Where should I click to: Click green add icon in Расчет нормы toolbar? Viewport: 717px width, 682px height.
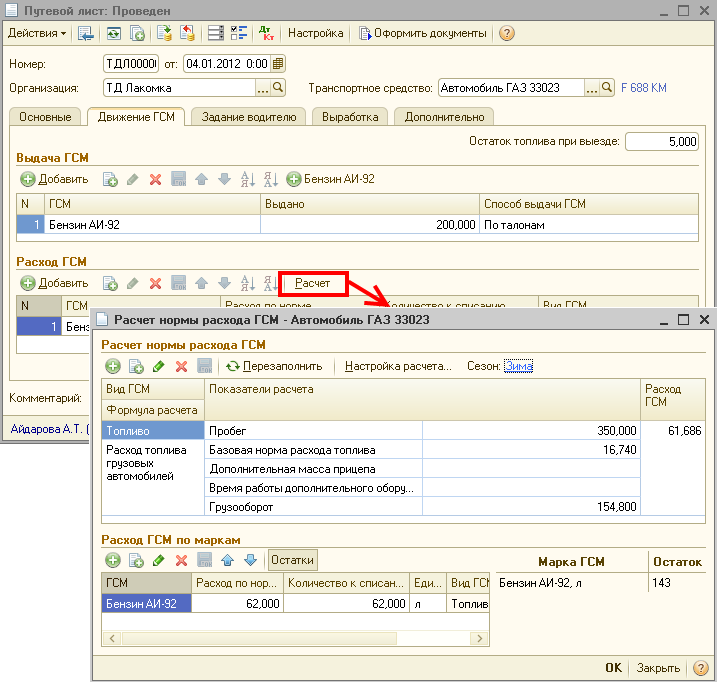(x=113, y=366)
